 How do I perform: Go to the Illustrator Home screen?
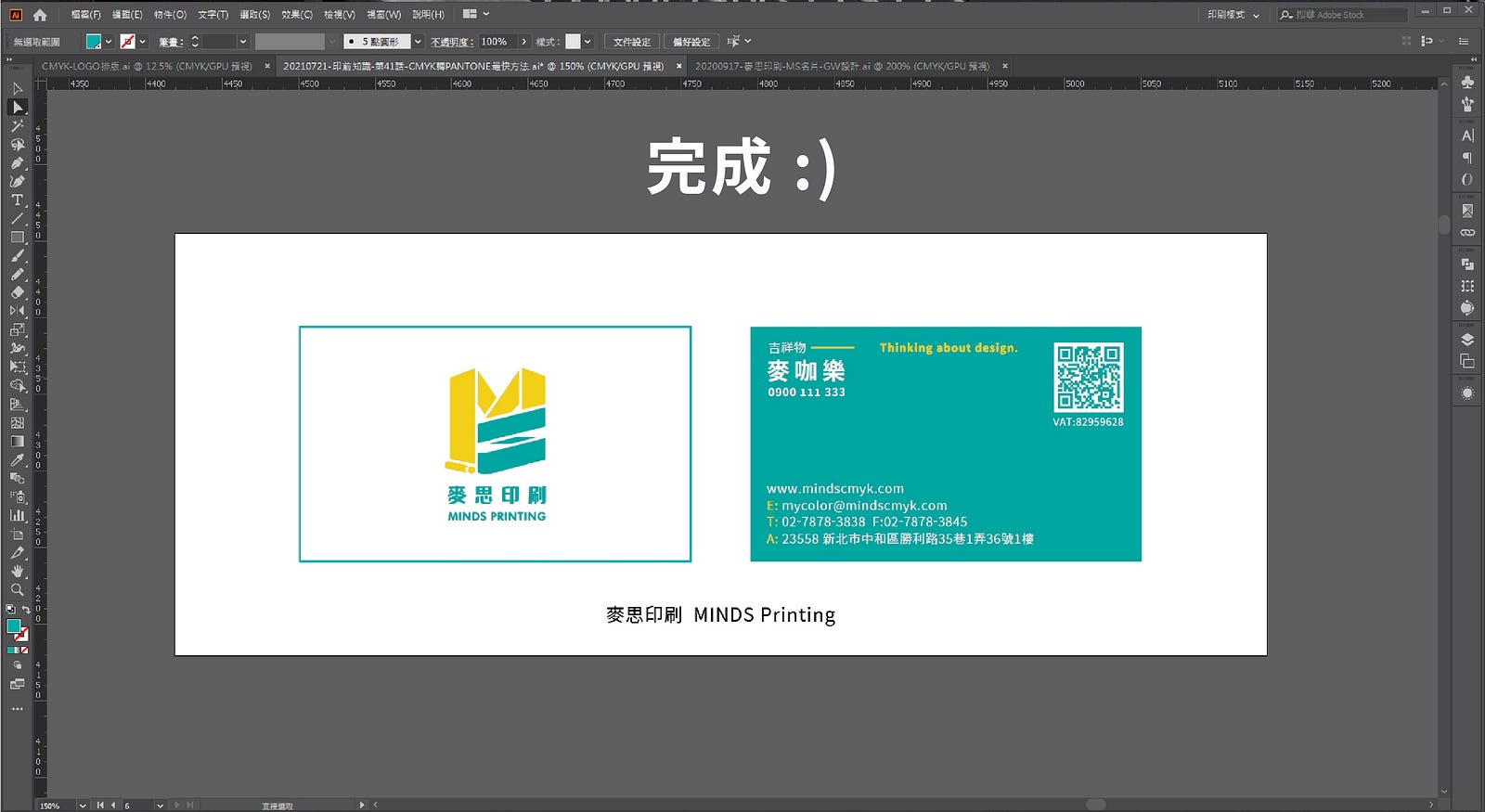pyautogui.click(x=40, y=15)
